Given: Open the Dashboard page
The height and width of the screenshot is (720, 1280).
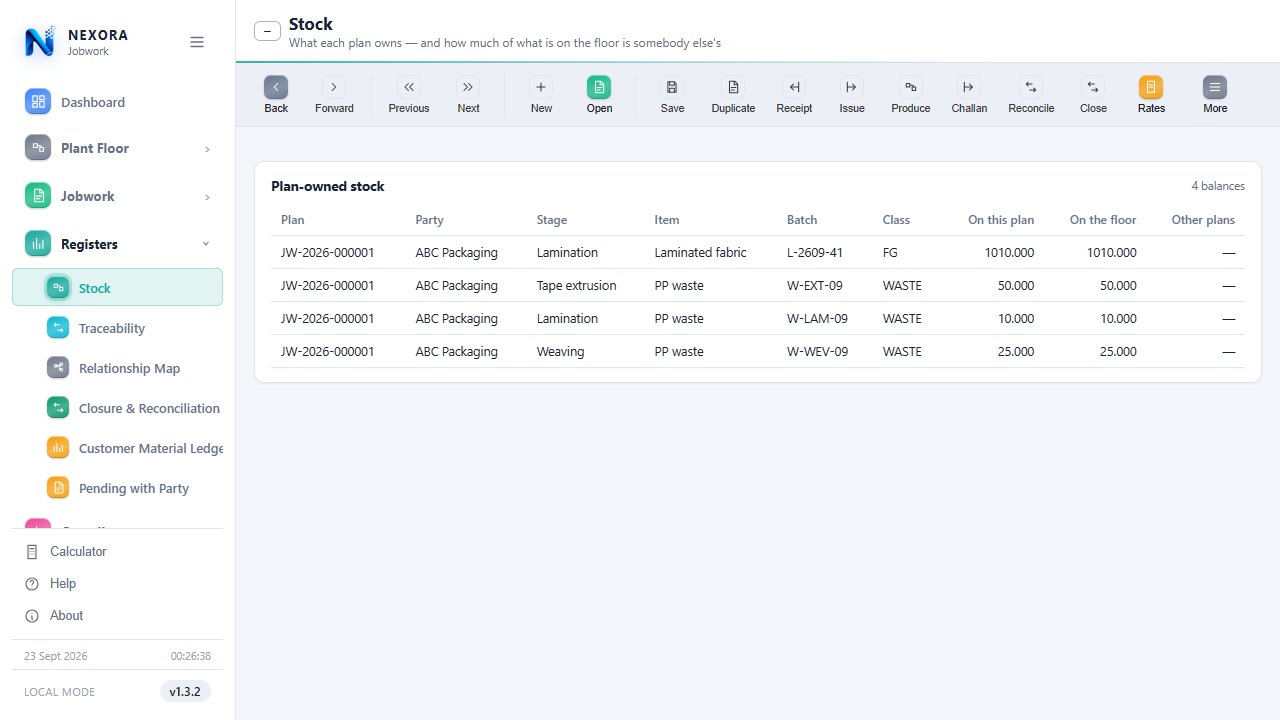Looking at the screenshot, I should (118, 102).
